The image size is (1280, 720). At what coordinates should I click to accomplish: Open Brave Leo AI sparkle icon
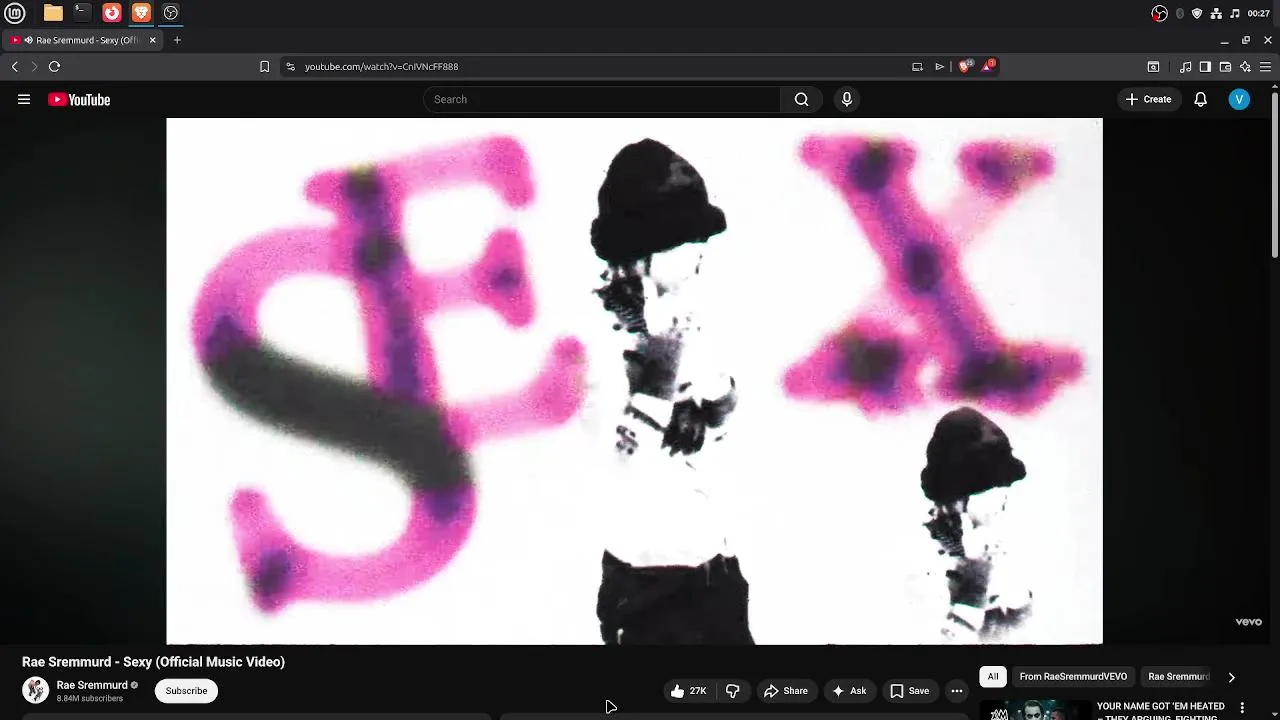1245,67
